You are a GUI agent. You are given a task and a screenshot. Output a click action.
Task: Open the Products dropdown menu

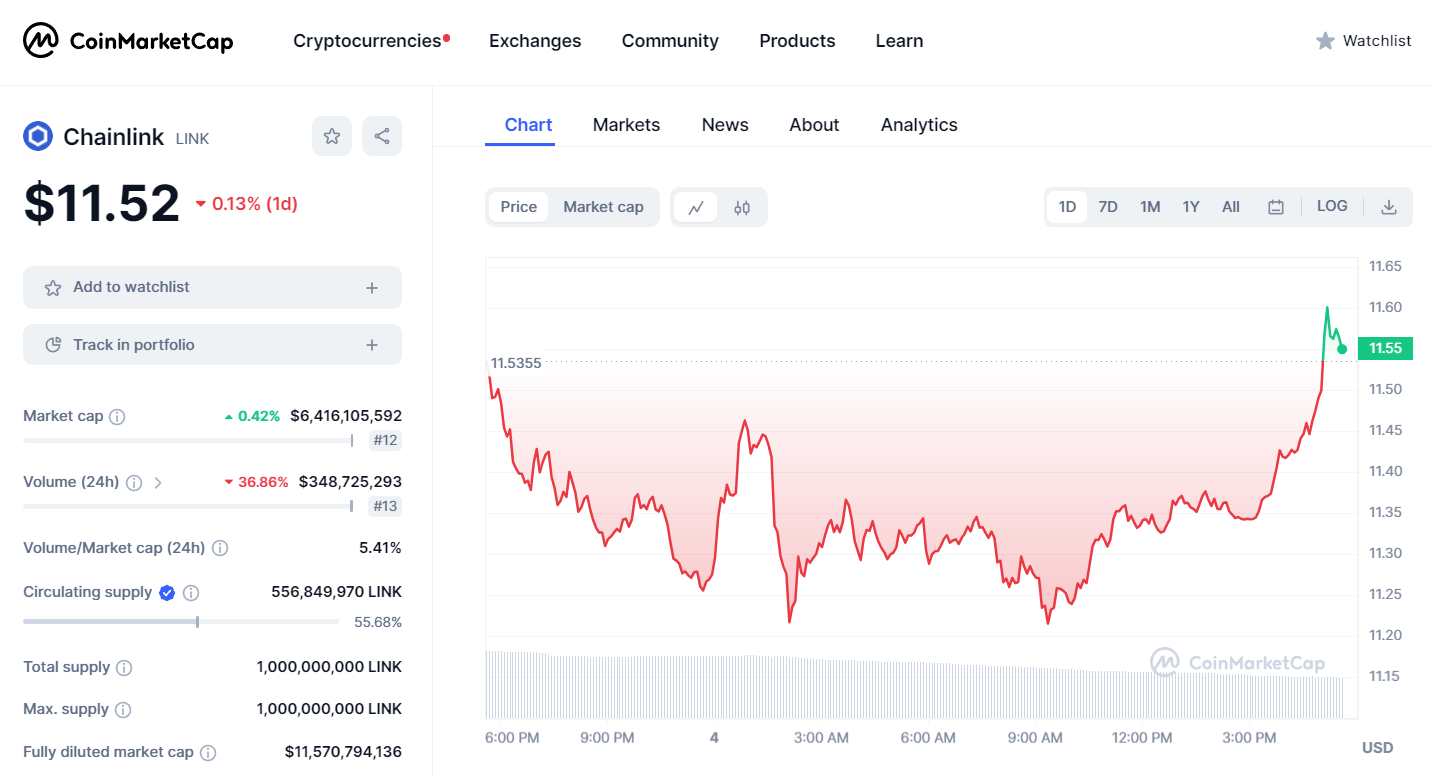pyautogui.click(x=797, y=41)
